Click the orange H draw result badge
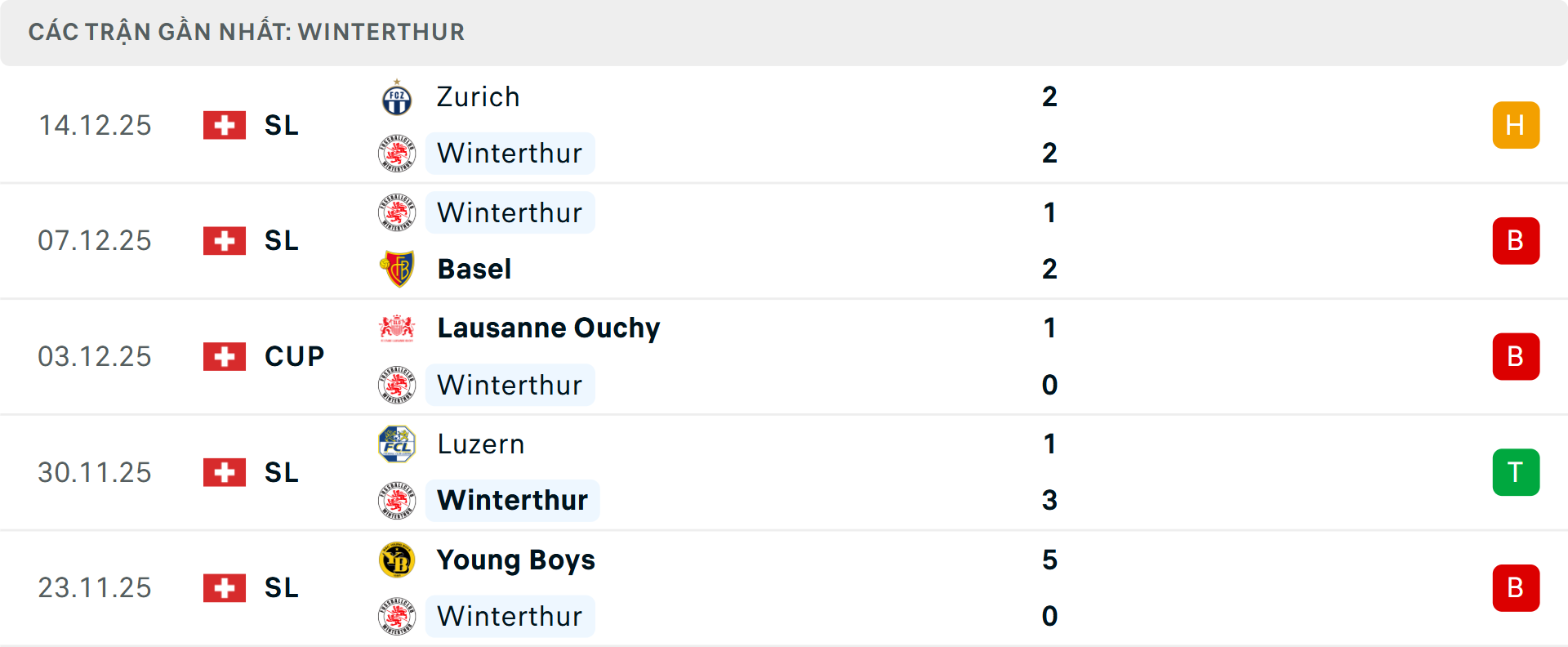Image resolution: width=1568 pixels, height=647 pixels. pos(1516,125)
